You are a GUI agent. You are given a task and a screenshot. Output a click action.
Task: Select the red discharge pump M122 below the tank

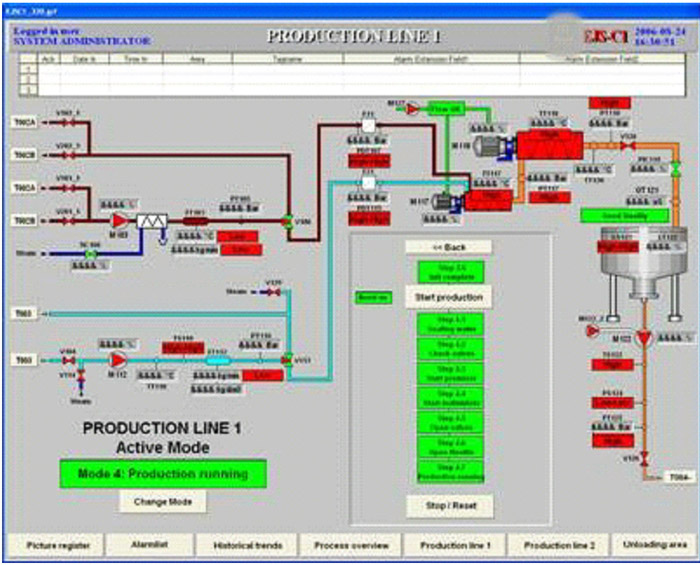643,338
